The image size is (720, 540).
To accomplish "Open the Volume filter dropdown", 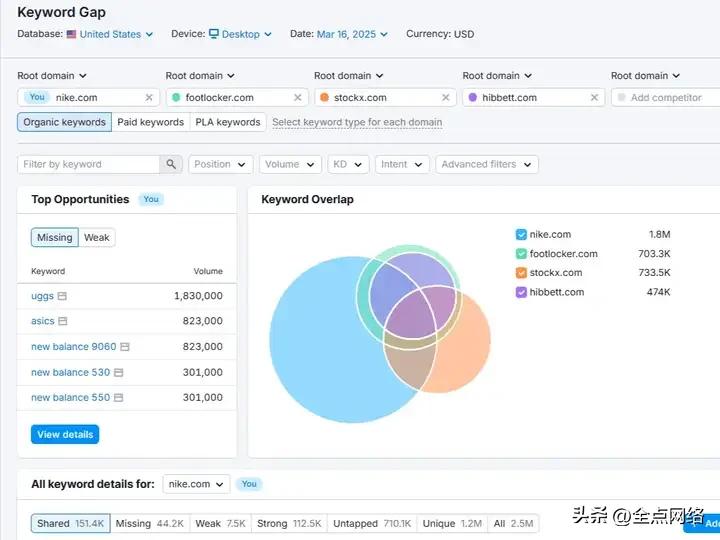I will pos(290,164).
